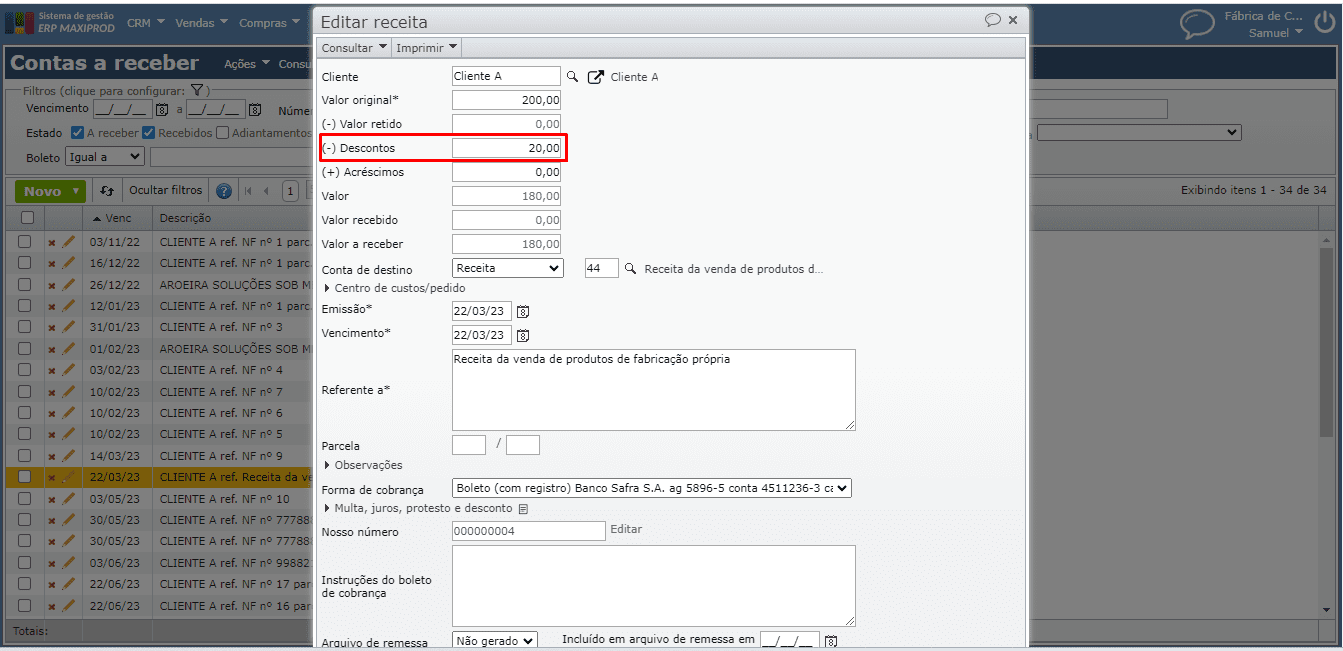The image size is (1343, 651).
Task: Click the Instruções do boleto text area
Action: pos(654,586)
